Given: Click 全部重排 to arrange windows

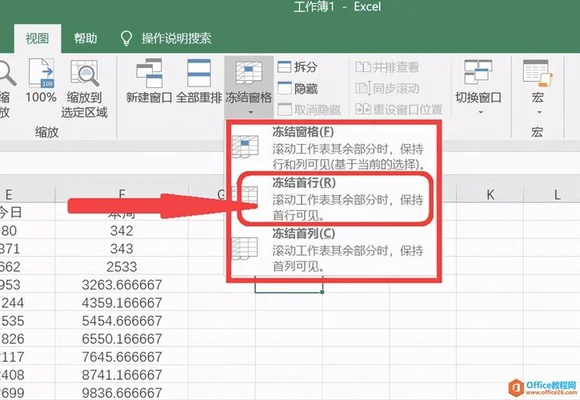Looking at the screenshot, I should (x=199, y=81).
